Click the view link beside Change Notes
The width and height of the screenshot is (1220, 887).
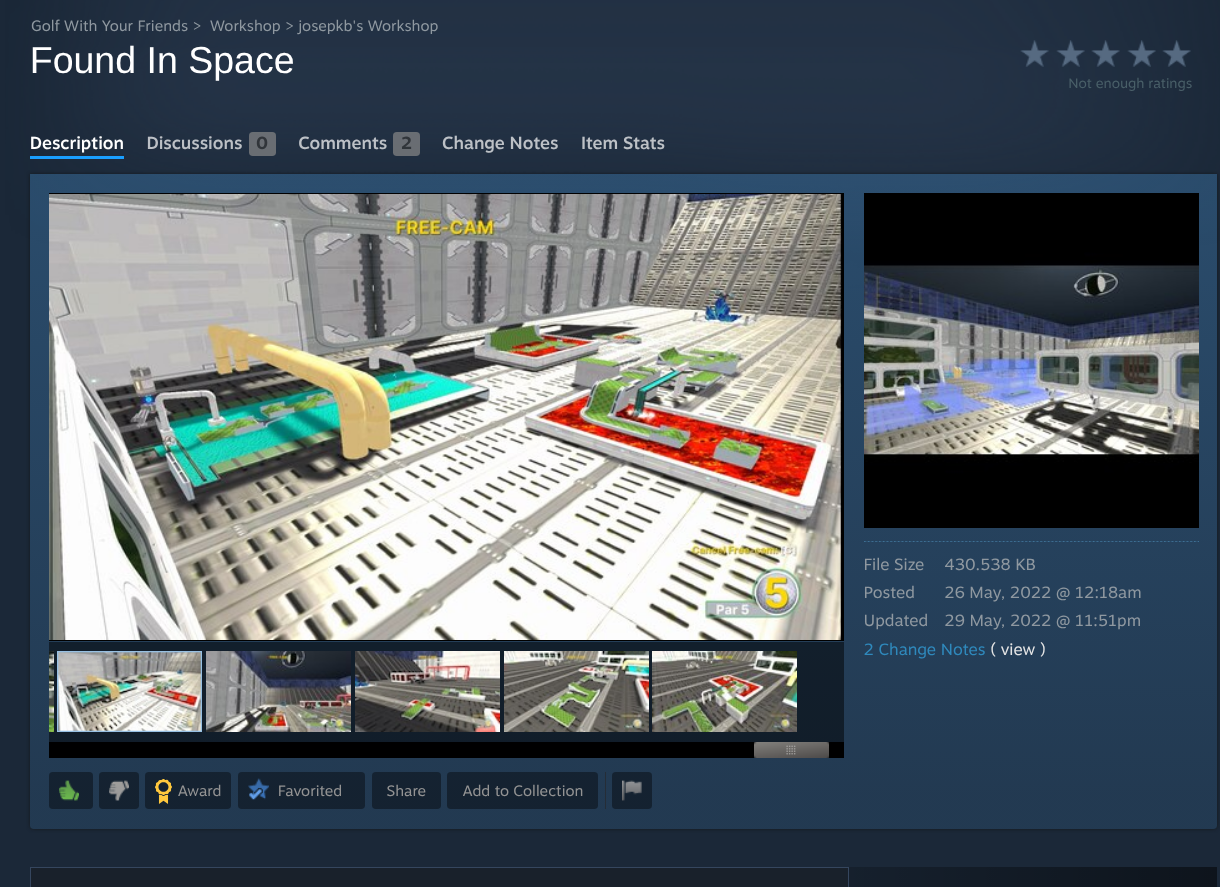(1018, 649)
